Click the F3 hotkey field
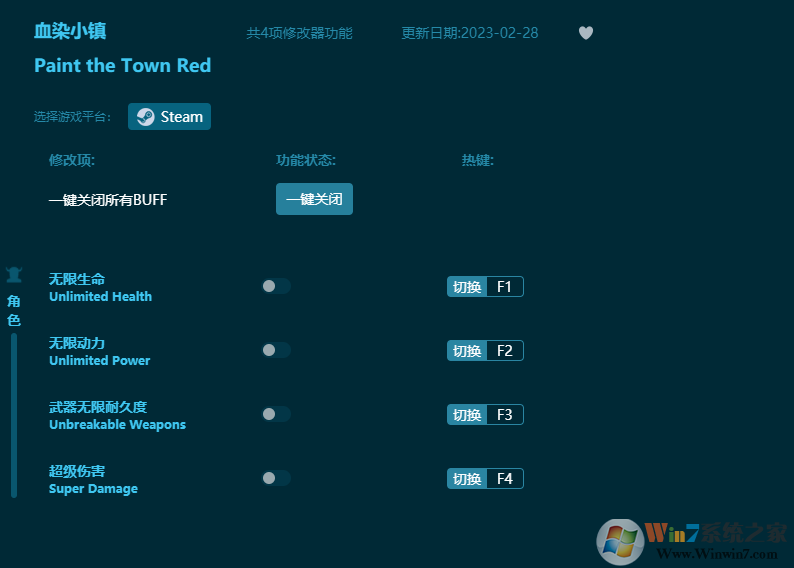Image resolution: width=794 pixels, height=568 pixels. (x=505, y=415)
